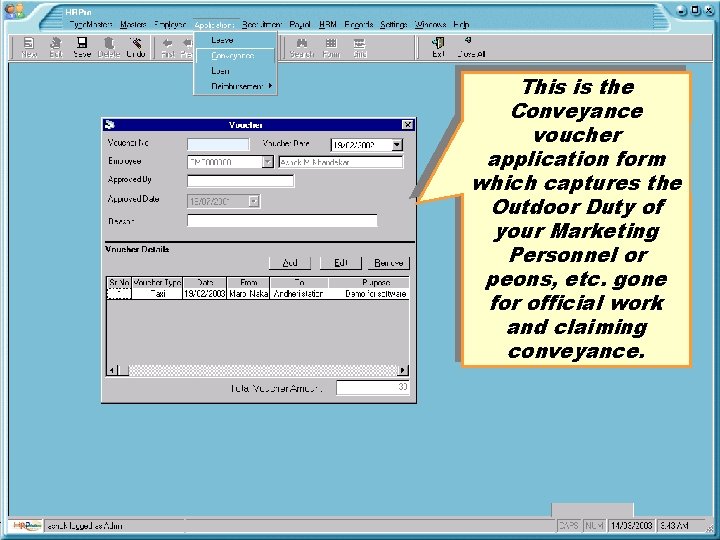Viewport: 720px width, 540px height.
Task: Select the Taxi voucher type cell
Action: click(157, 294)
